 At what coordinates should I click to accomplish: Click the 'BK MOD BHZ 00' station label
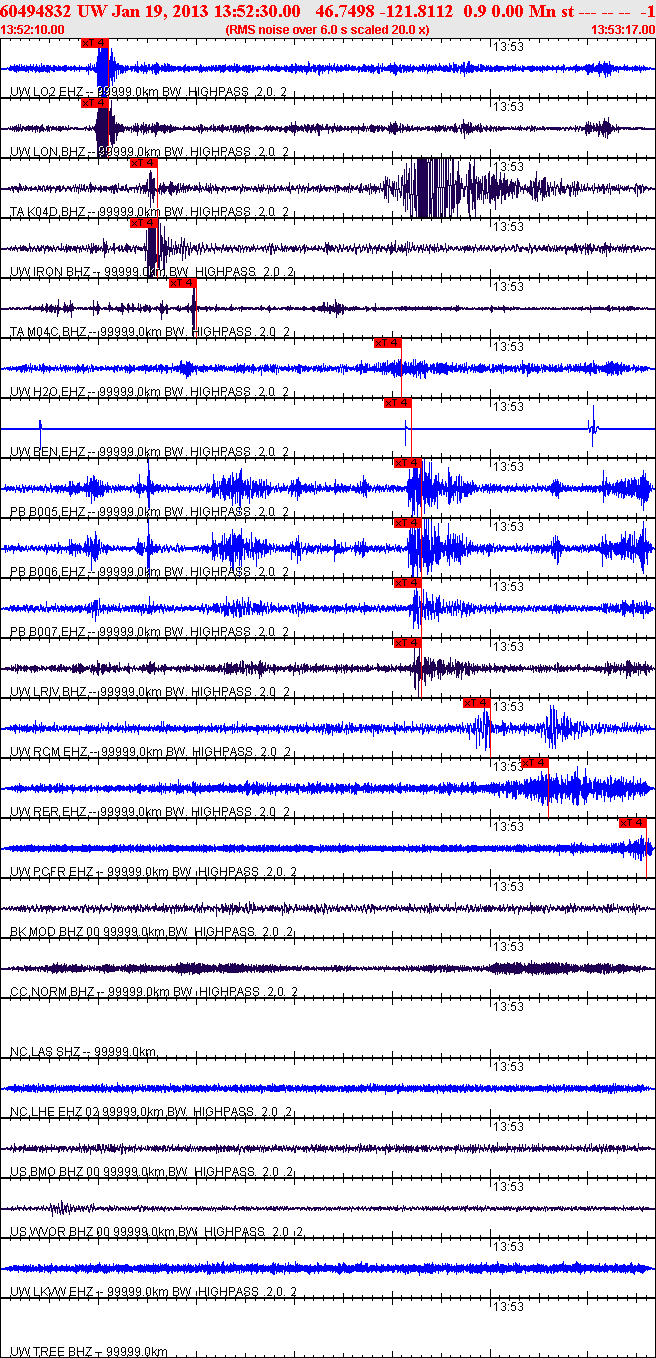pos(56,932)
